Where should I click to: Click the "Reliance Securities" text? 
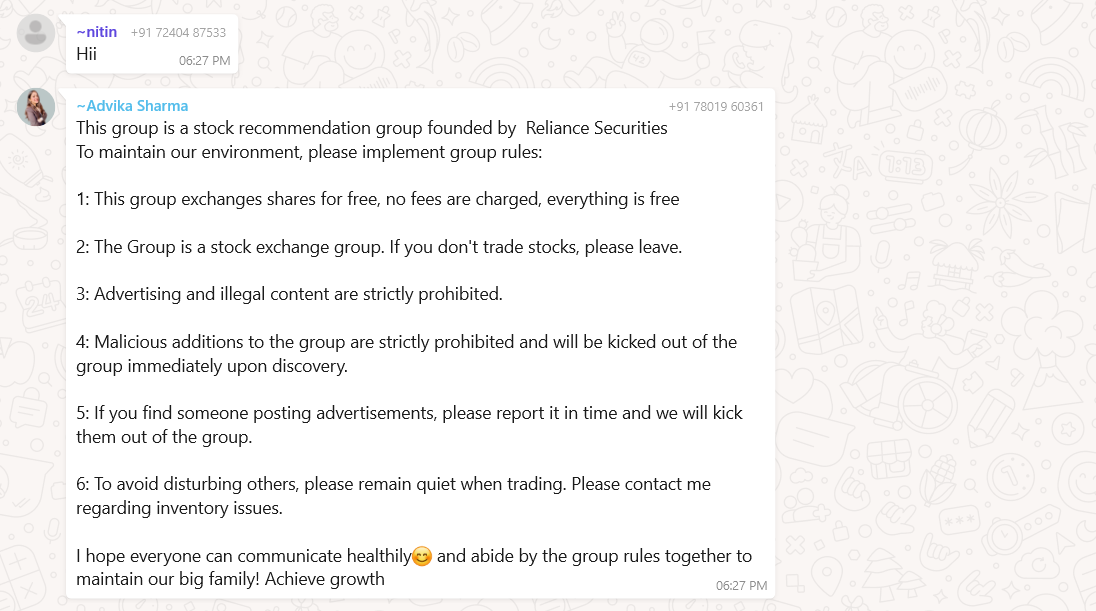[597, 128]
